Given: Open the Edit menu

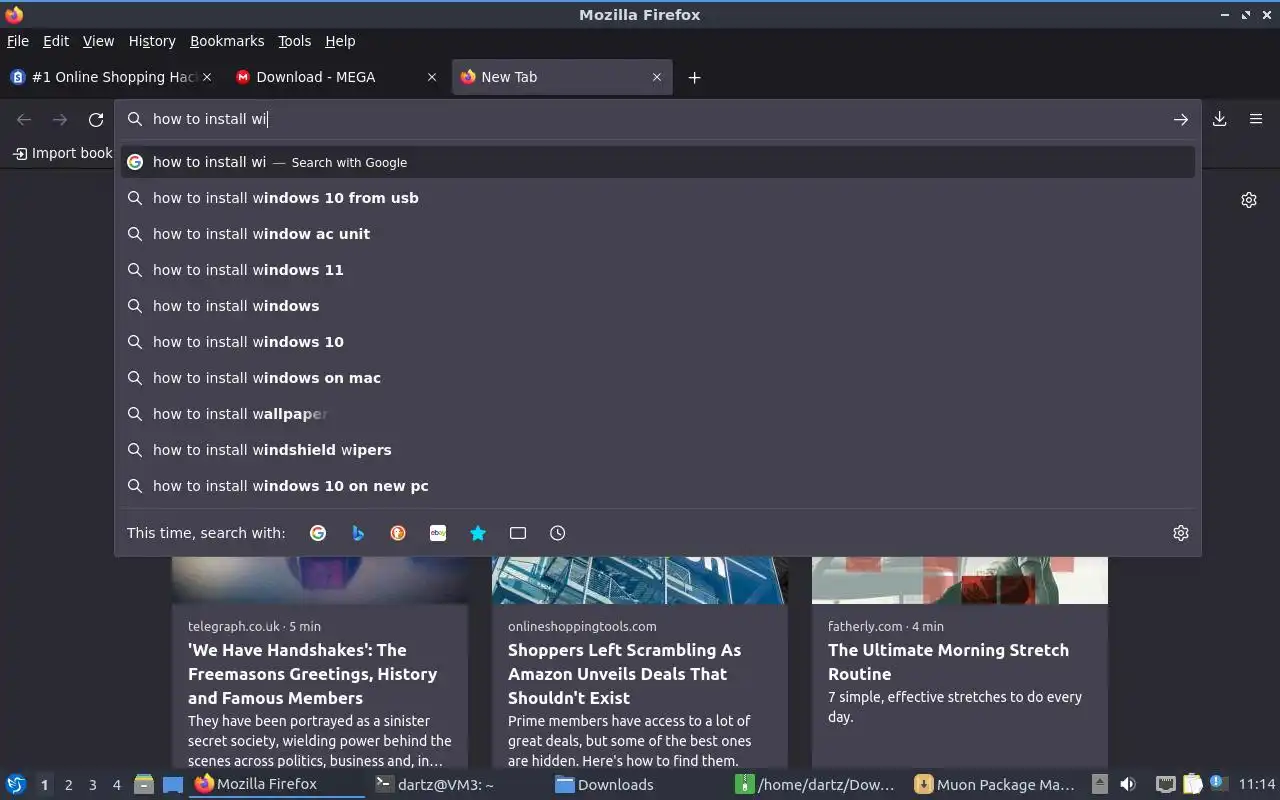Looking at the screenshot, I should 56,41.
